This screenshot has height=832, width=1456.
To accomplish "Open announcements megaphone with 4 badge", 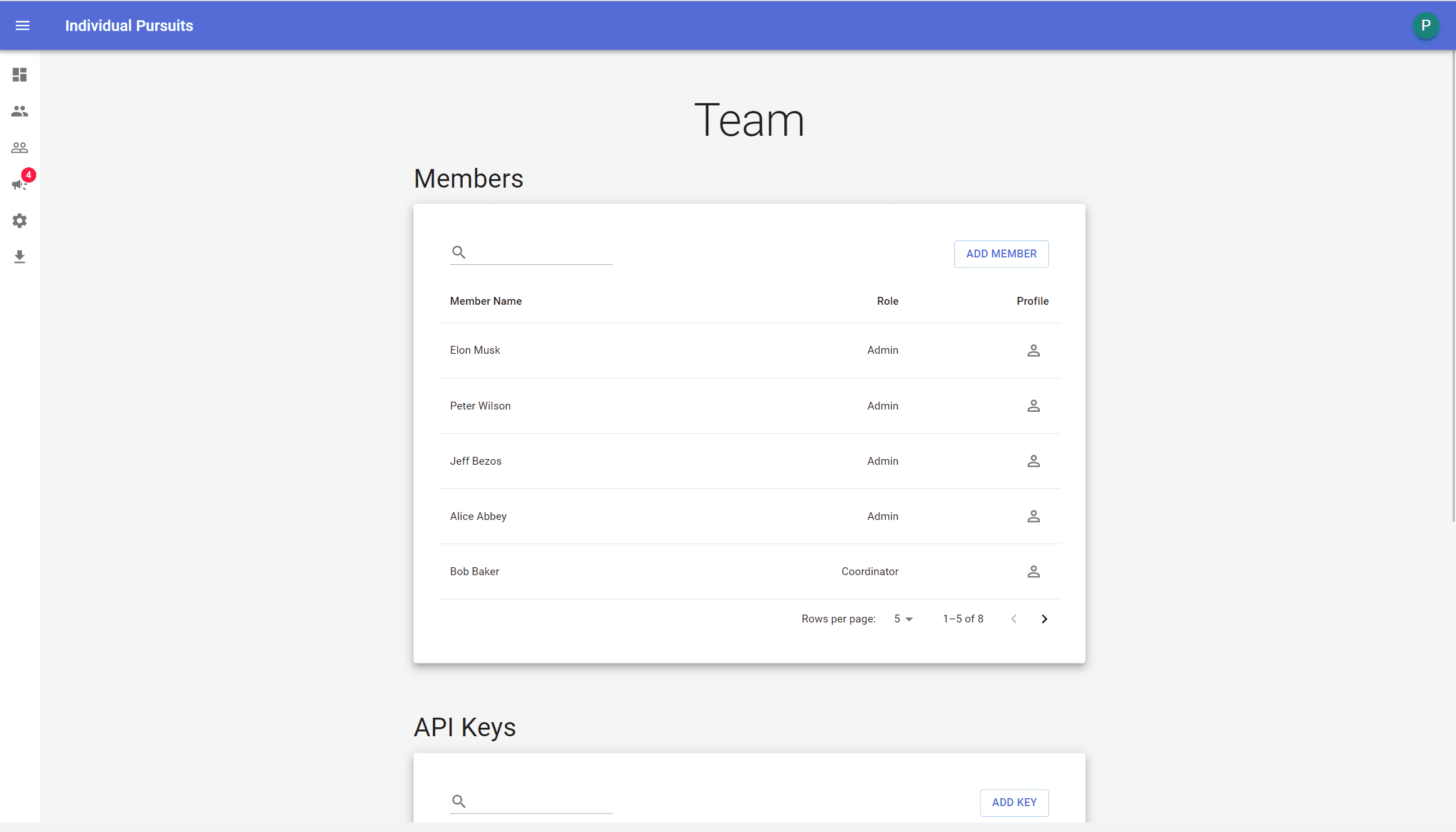I will pos(20,184).
